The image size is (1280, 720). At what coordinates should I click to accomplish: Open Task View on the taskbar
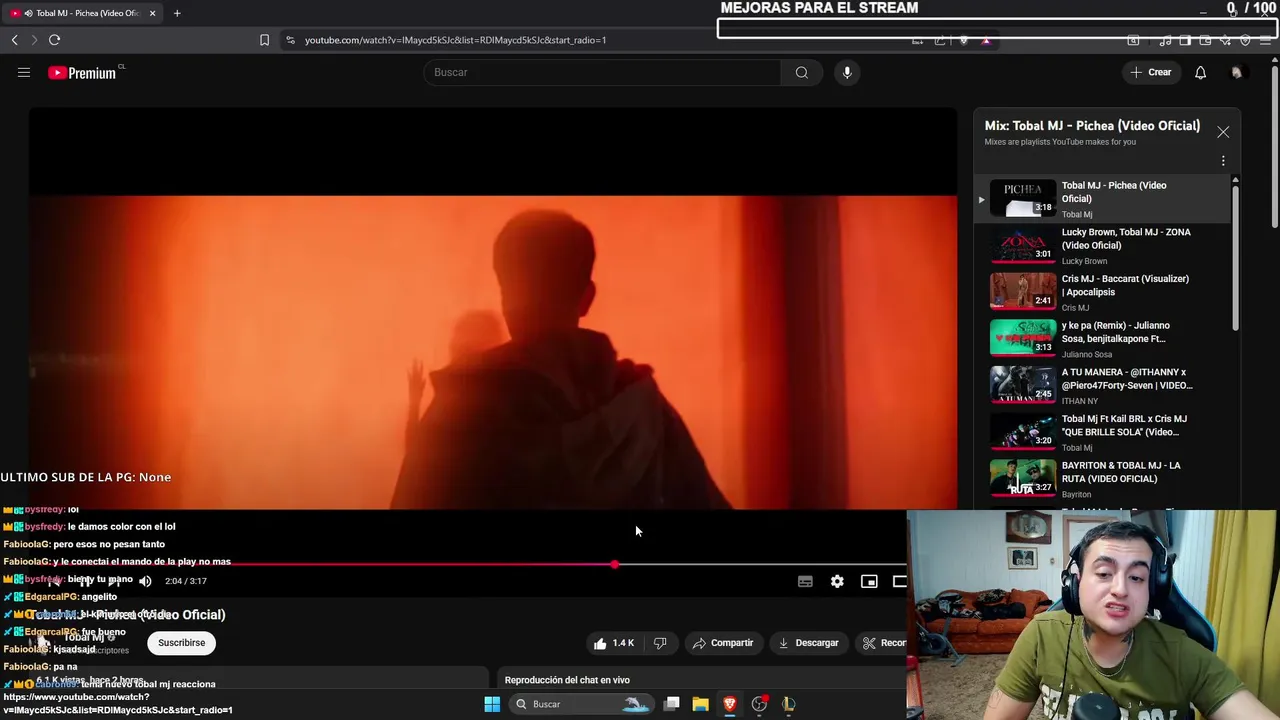[x=672, y=704]
